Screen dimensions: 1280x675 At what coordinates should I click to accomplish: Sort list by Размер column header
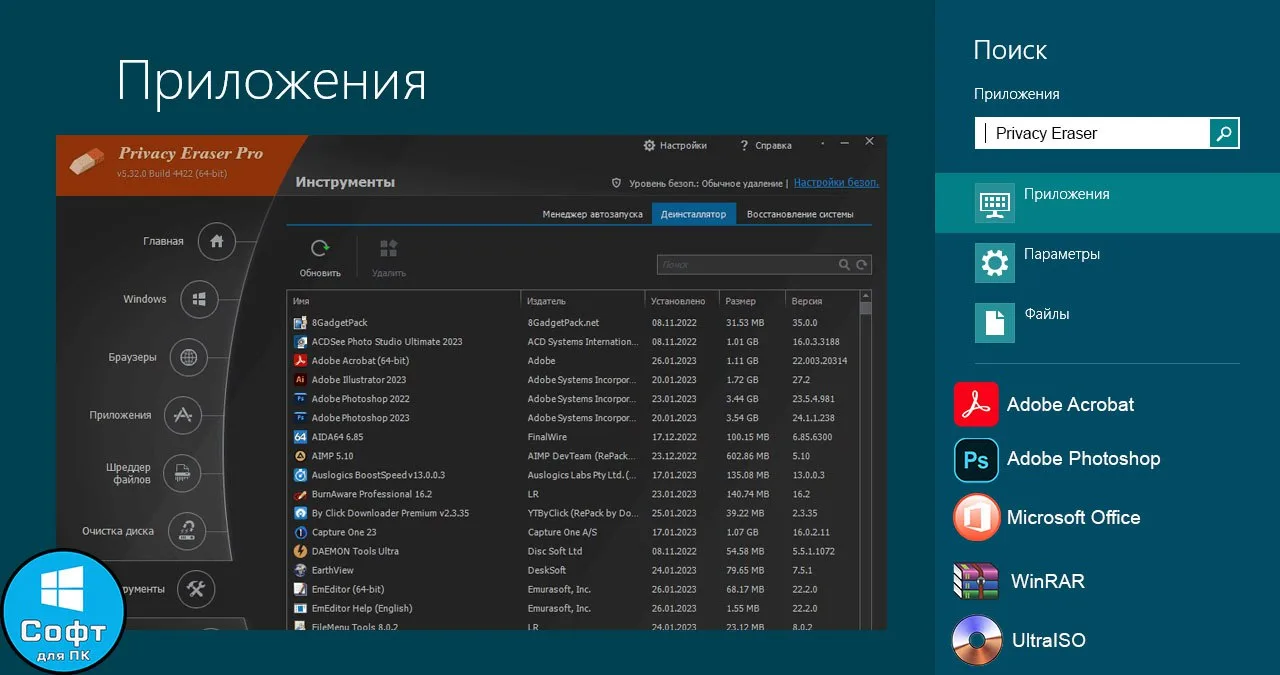click(752, 301)
